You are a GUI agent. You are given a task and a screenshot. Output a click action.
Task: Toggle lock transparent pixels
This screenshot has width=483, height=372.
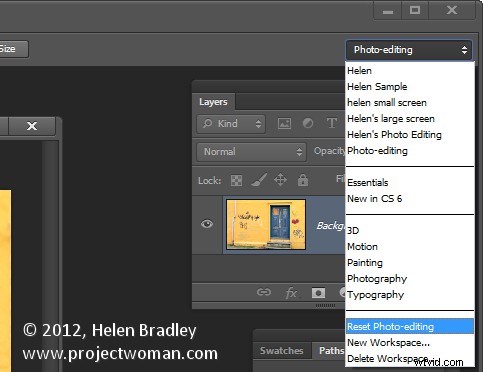pos(236,181)
